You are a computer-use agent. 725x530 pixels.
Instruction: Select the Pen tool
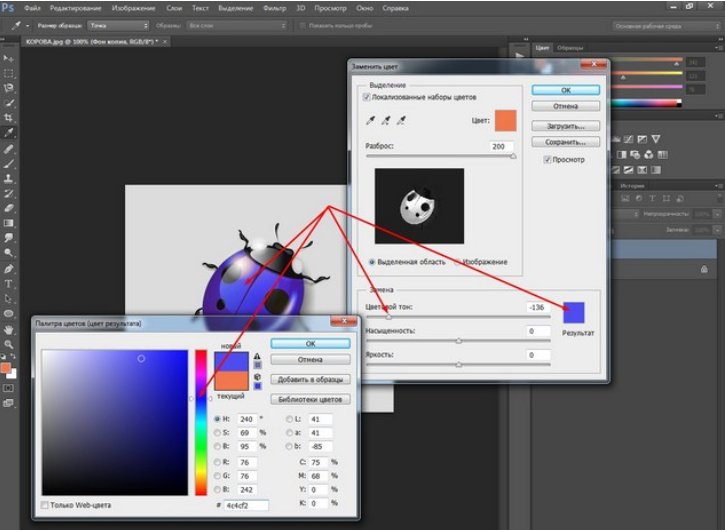point(8,269)
